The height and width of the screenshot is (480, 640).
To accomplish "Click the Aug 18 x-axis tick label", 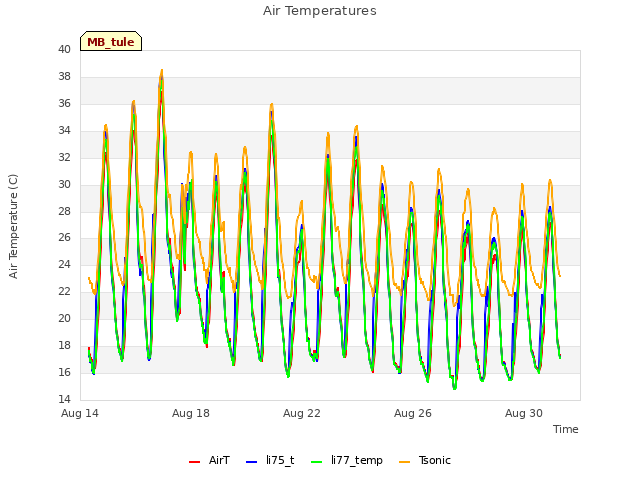I will tap(191, 413).
